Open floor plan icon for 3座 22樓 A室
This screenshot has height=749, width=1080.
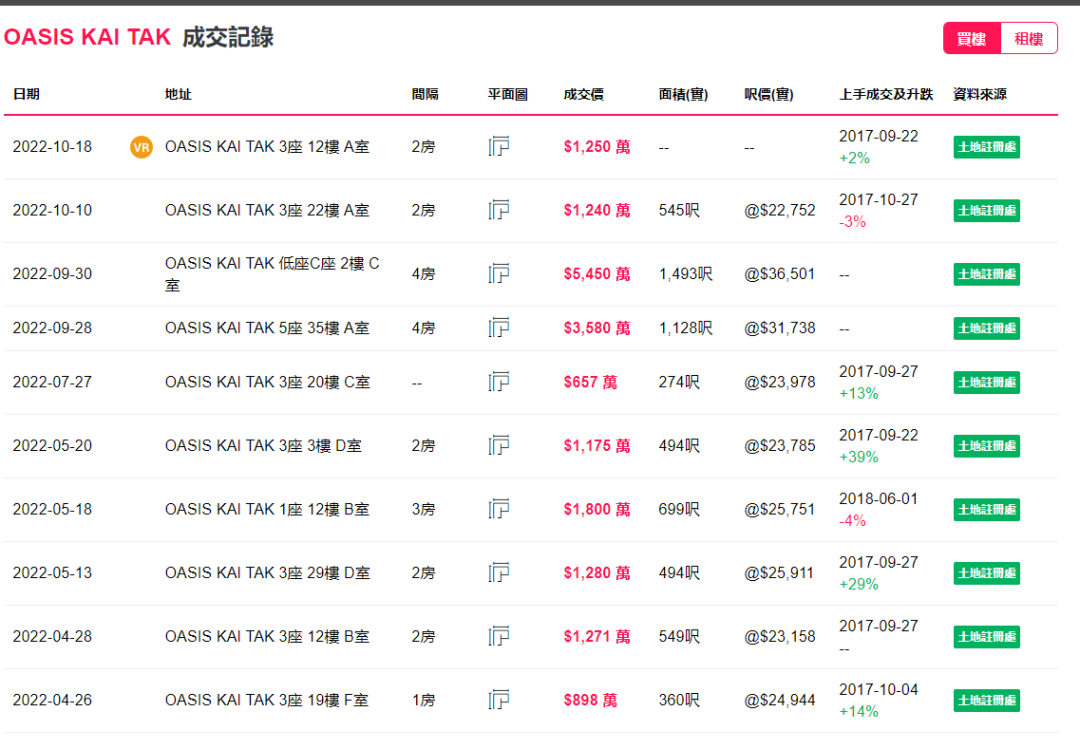(499, 210)
